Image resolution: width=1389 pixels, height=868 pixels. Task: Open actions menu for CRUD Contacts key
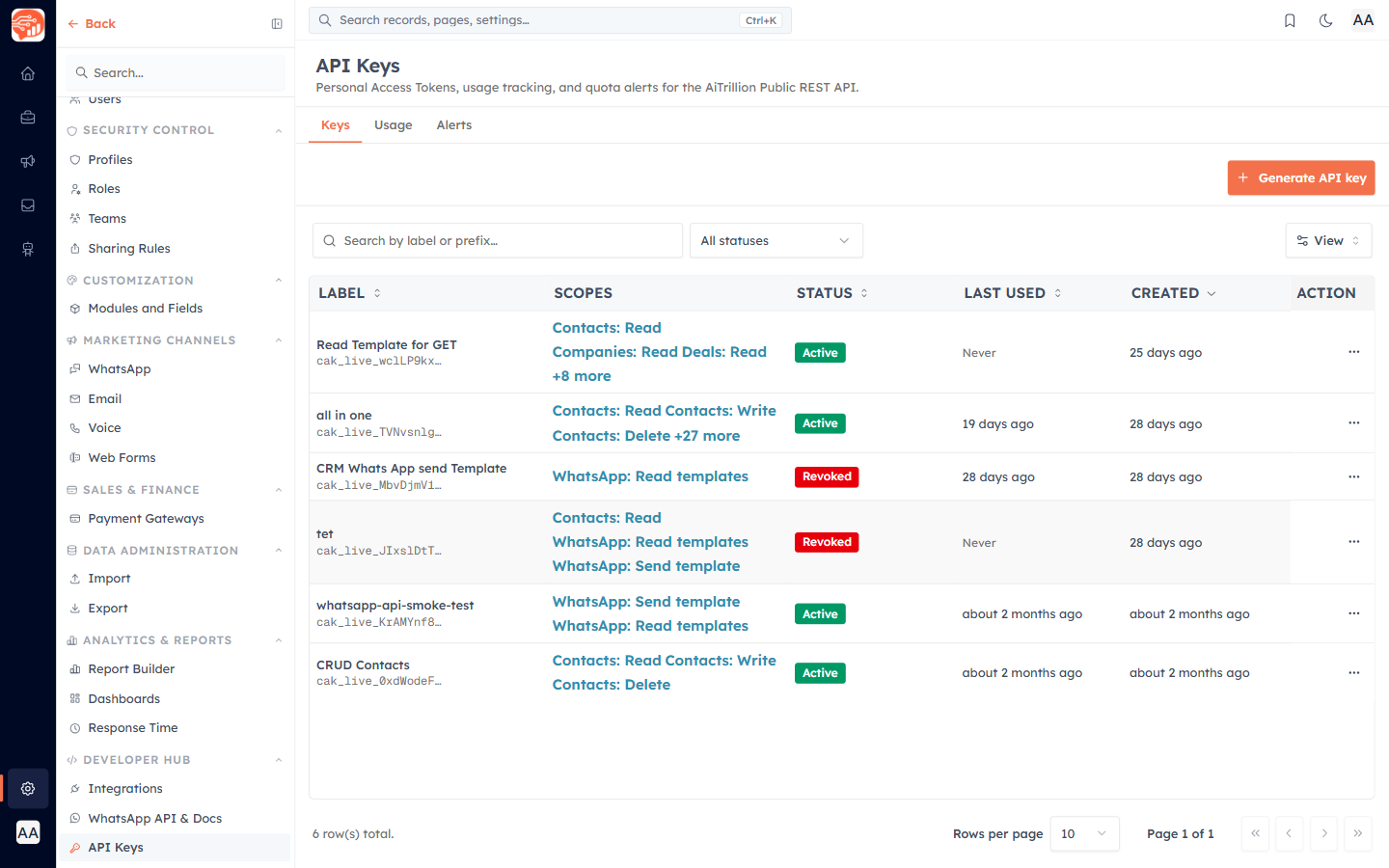[1354, 672]
